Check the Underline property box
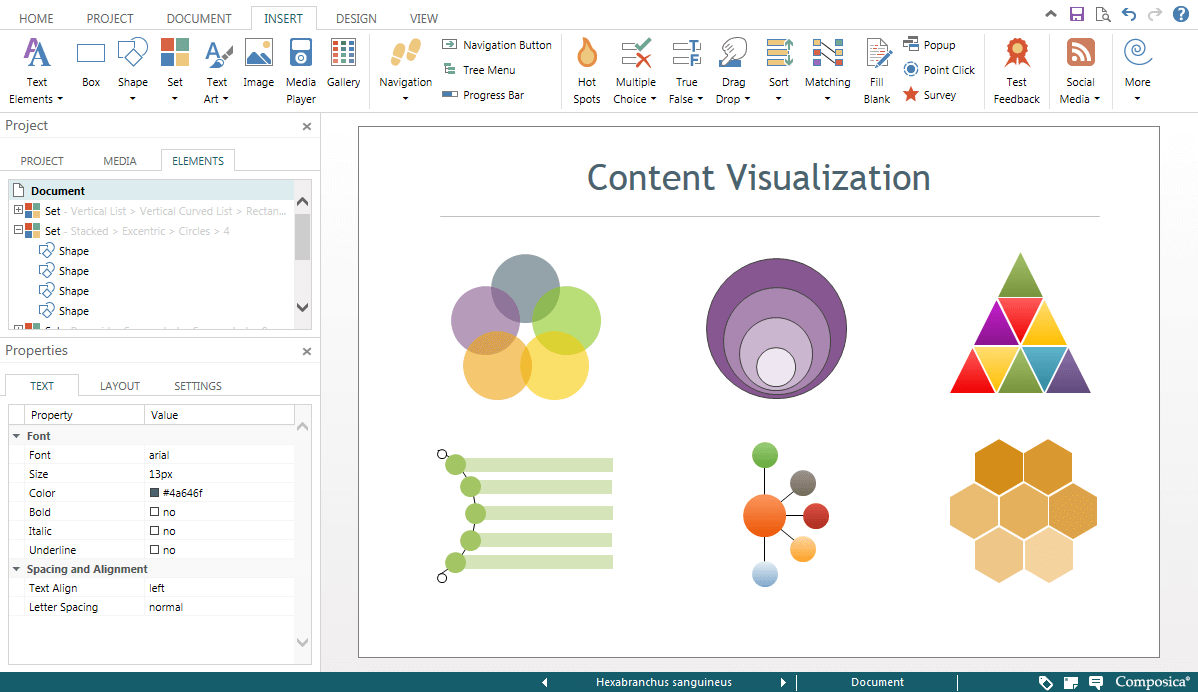Viewport: 1198px width, 692px height. (155, 550)
